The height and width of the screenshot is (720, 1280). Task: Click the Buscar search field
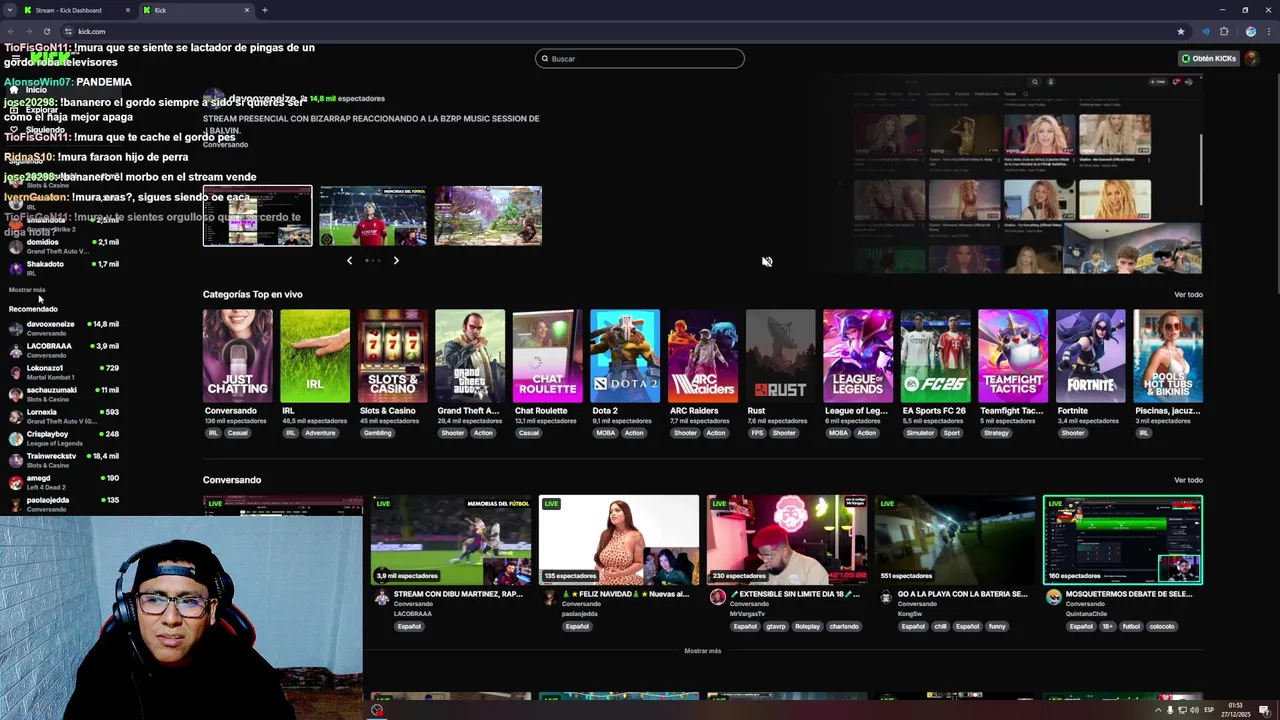(x=640, y=59)
